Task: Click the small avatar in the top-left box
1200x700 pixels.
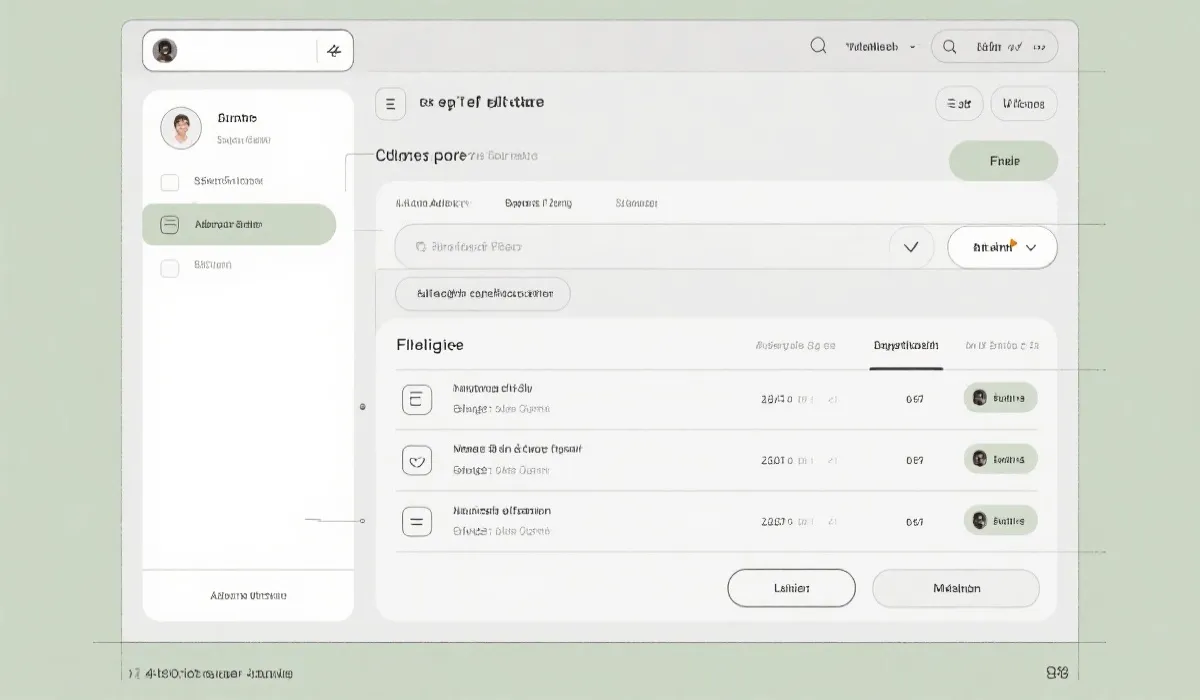Action: pos(165,51)
